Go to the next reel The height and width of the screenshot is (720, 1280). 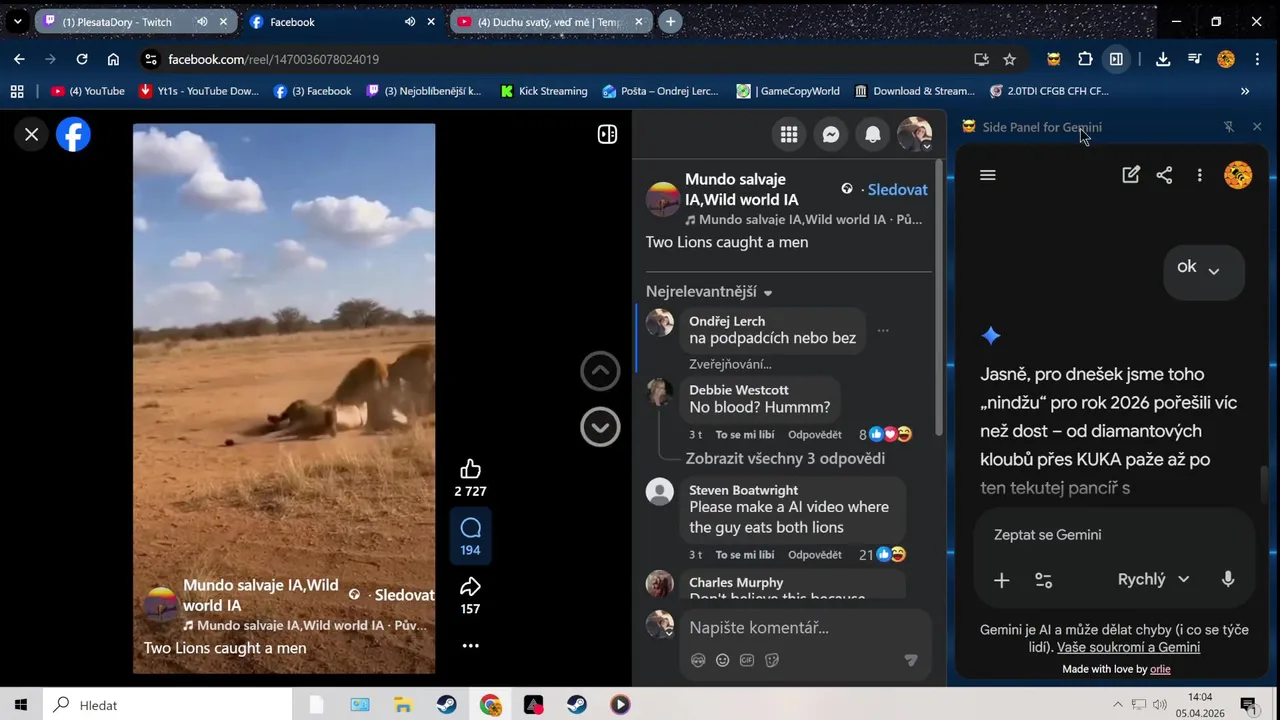[x=600, y=427]
